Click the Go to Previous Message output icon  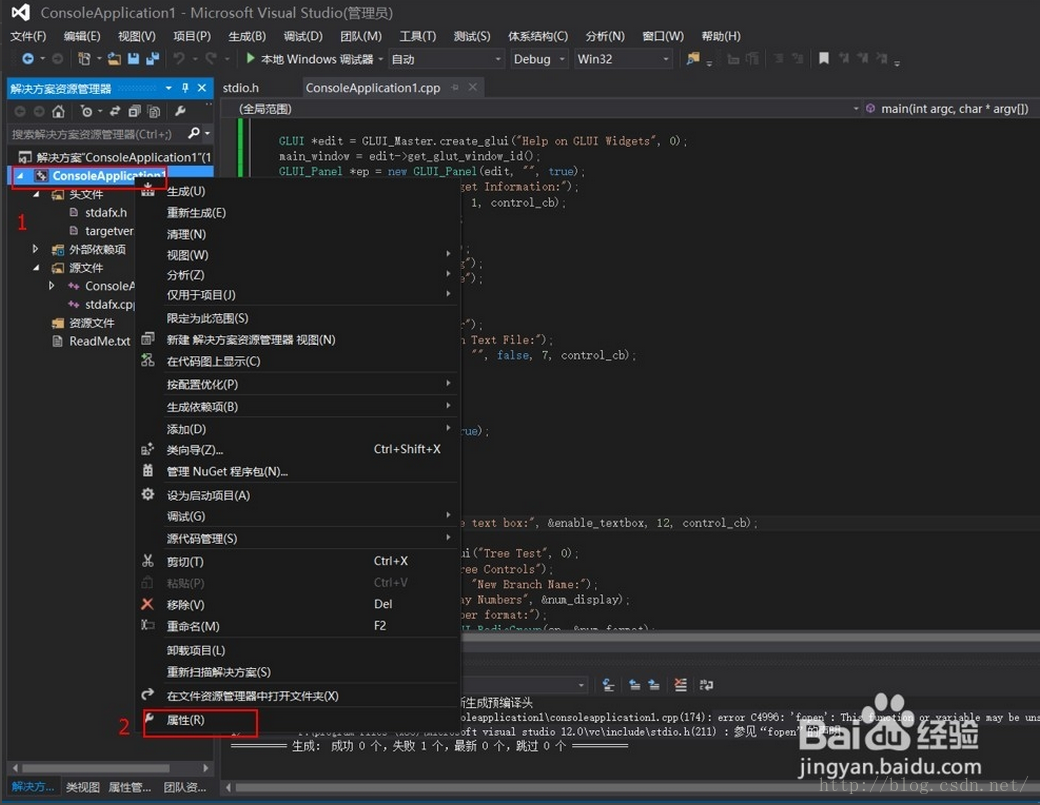tap(635, 685)
